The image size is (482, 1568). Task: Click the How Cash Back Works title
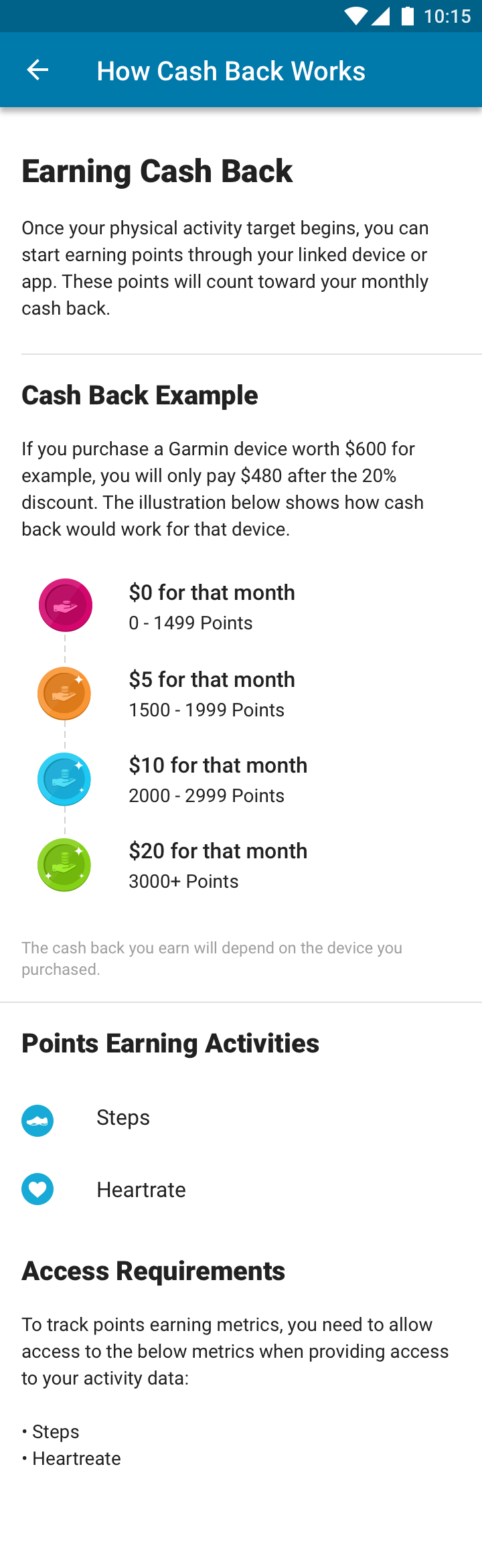click(231, 70)
